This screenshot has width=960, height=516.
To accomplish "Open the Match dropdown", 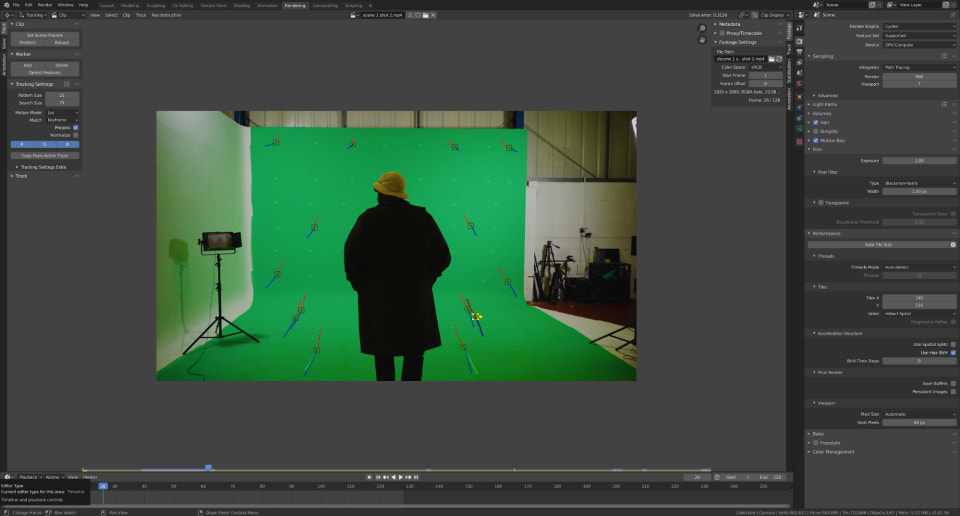I will 62,120.
